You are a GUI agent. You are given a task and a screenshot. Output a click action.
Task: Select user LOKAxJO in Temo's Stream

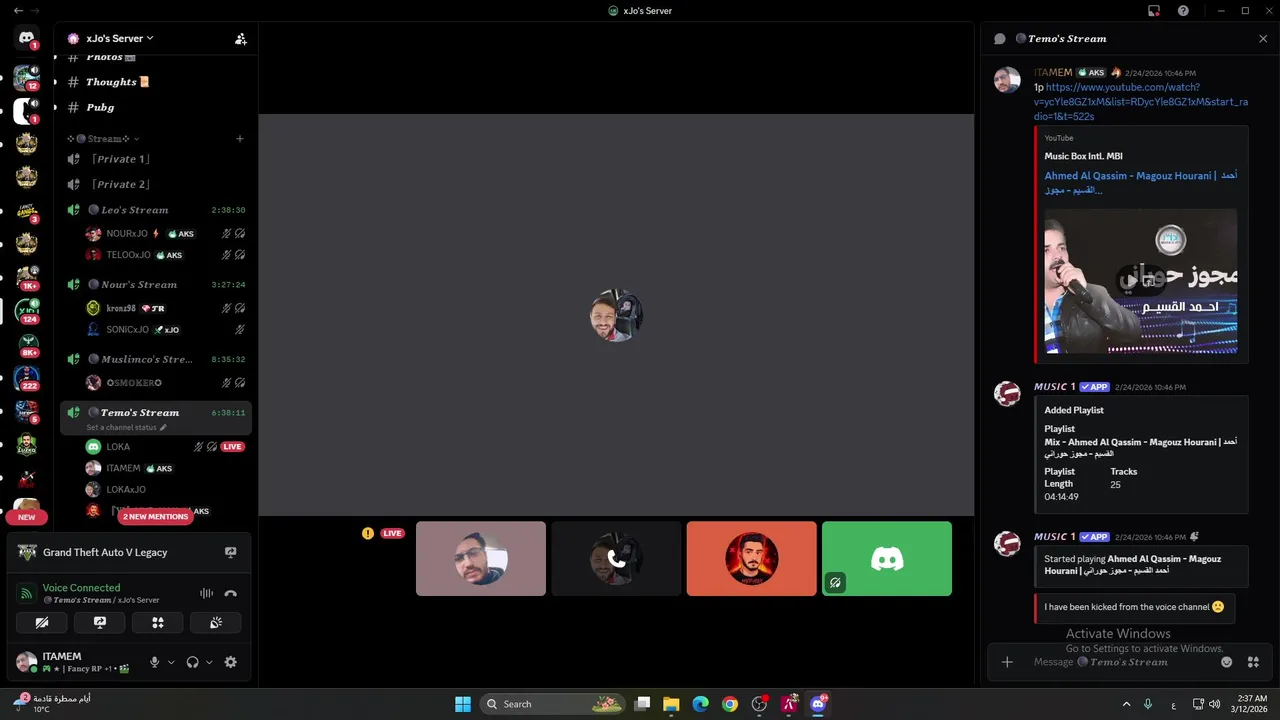[126, 489]
